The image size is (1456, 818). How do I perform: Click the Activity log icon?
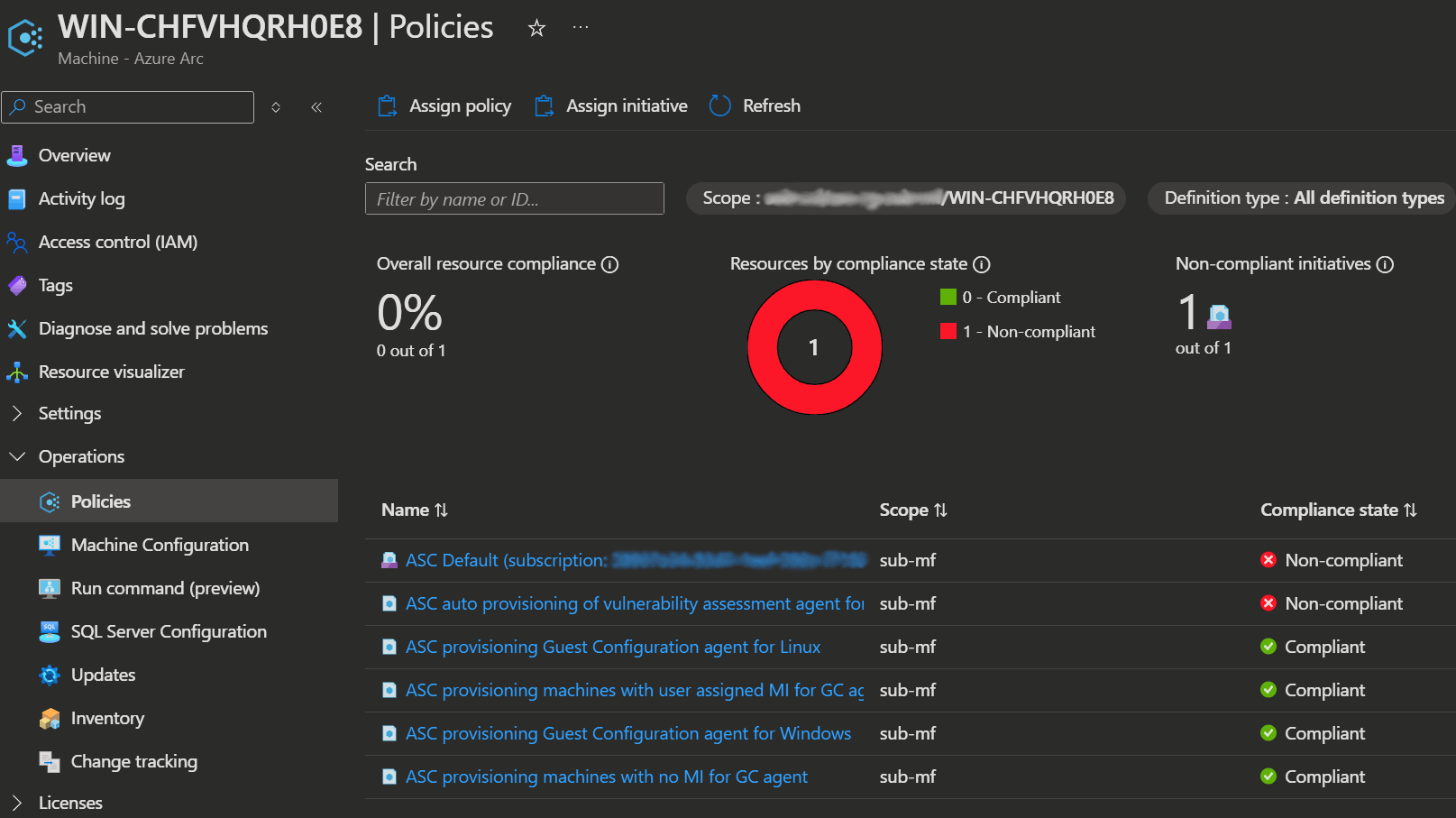(17, 198)
